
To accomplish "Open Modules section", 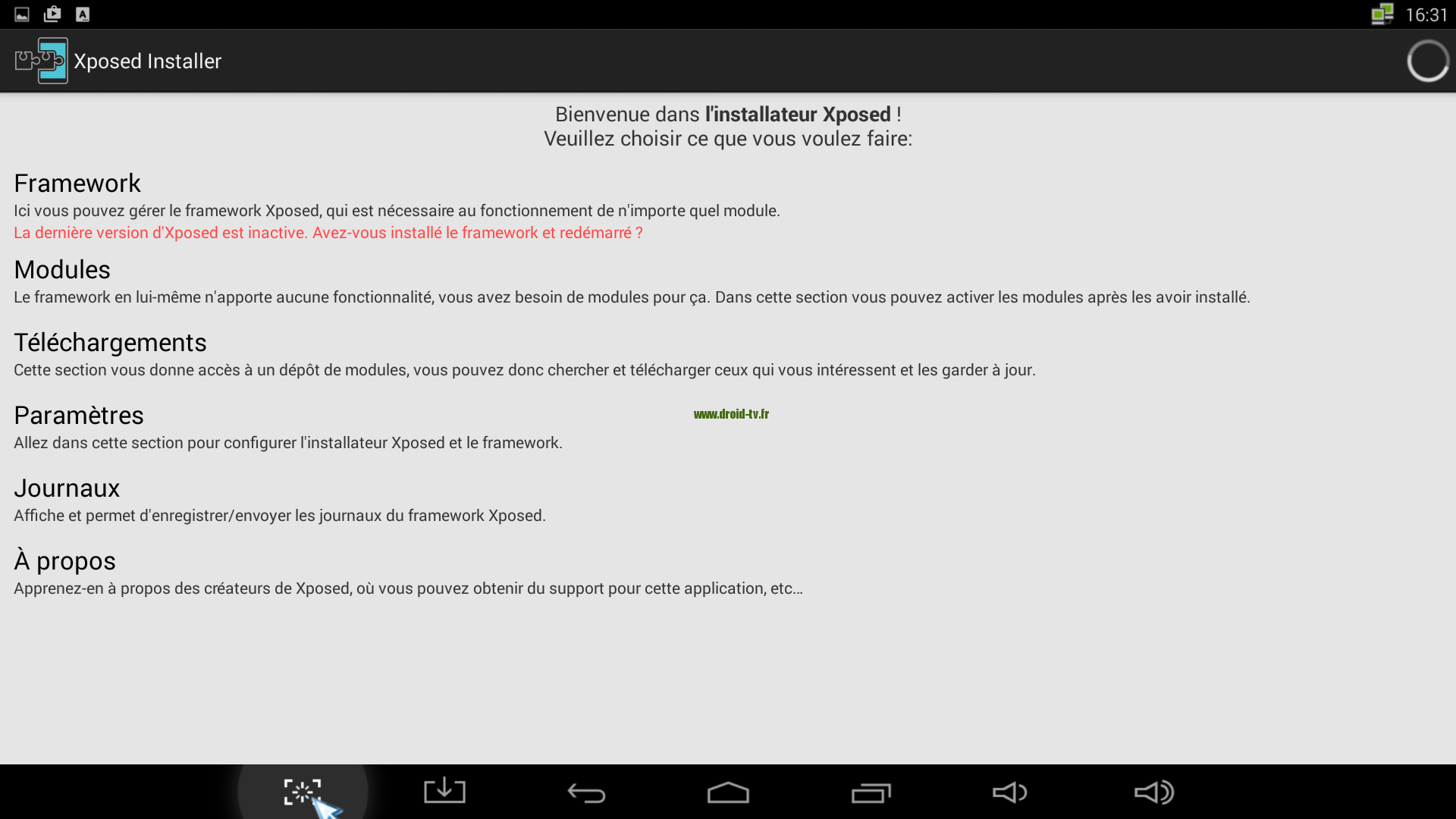I will 62,269.
